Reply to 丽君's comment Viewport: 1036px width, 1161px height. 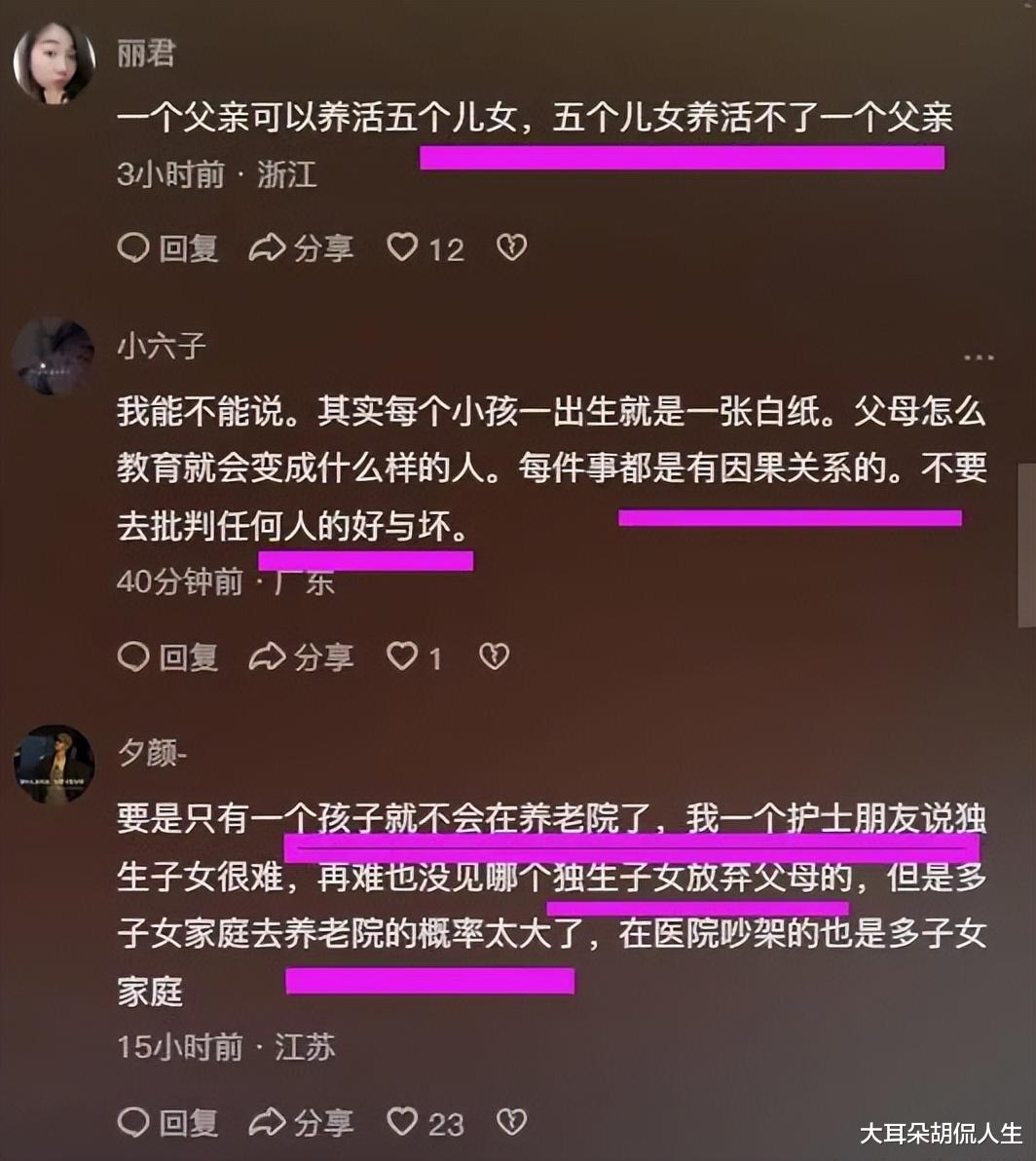tap(168, 248)
